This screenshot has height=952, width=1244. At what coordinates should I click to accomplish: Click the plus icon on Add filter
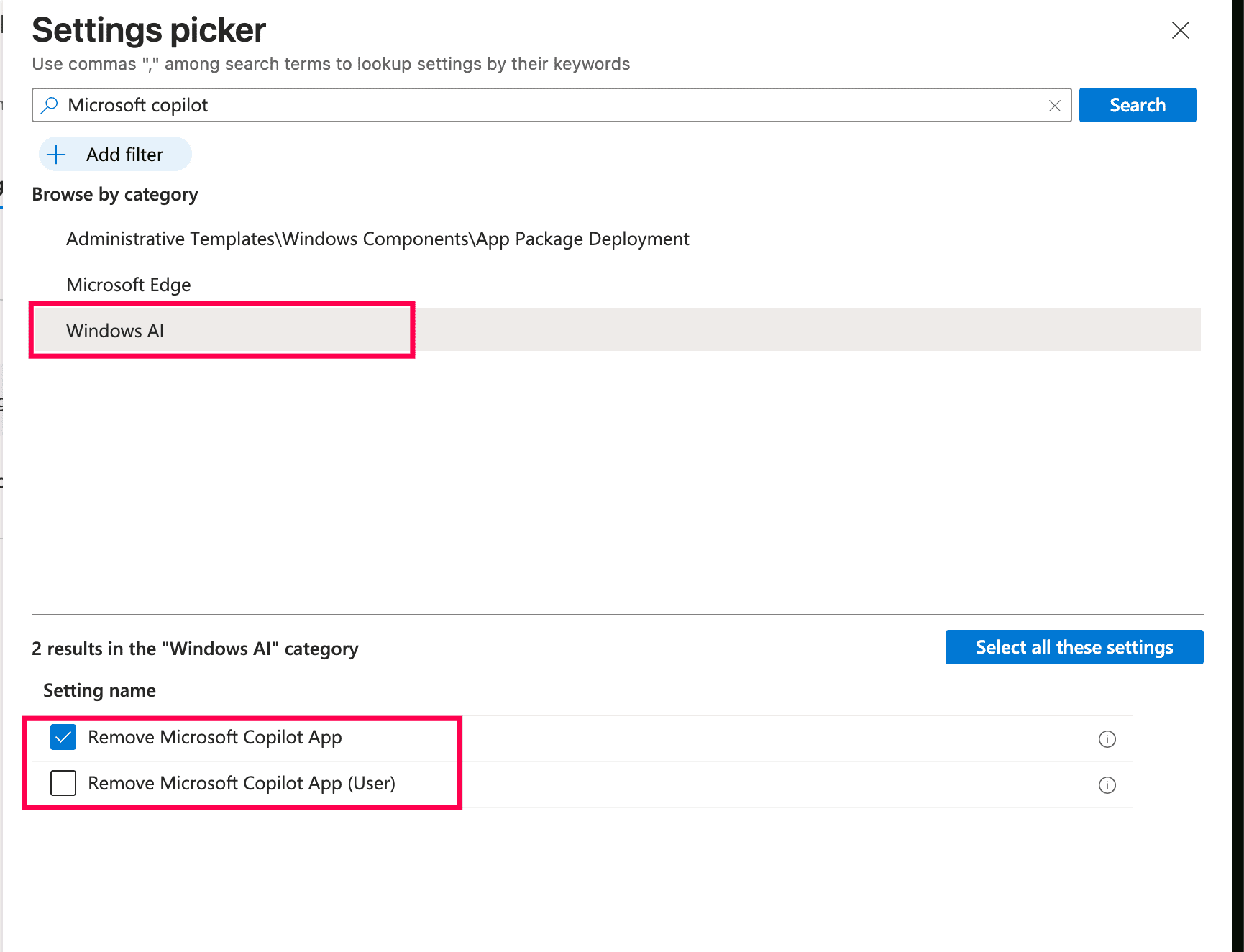tap(56, 154)
